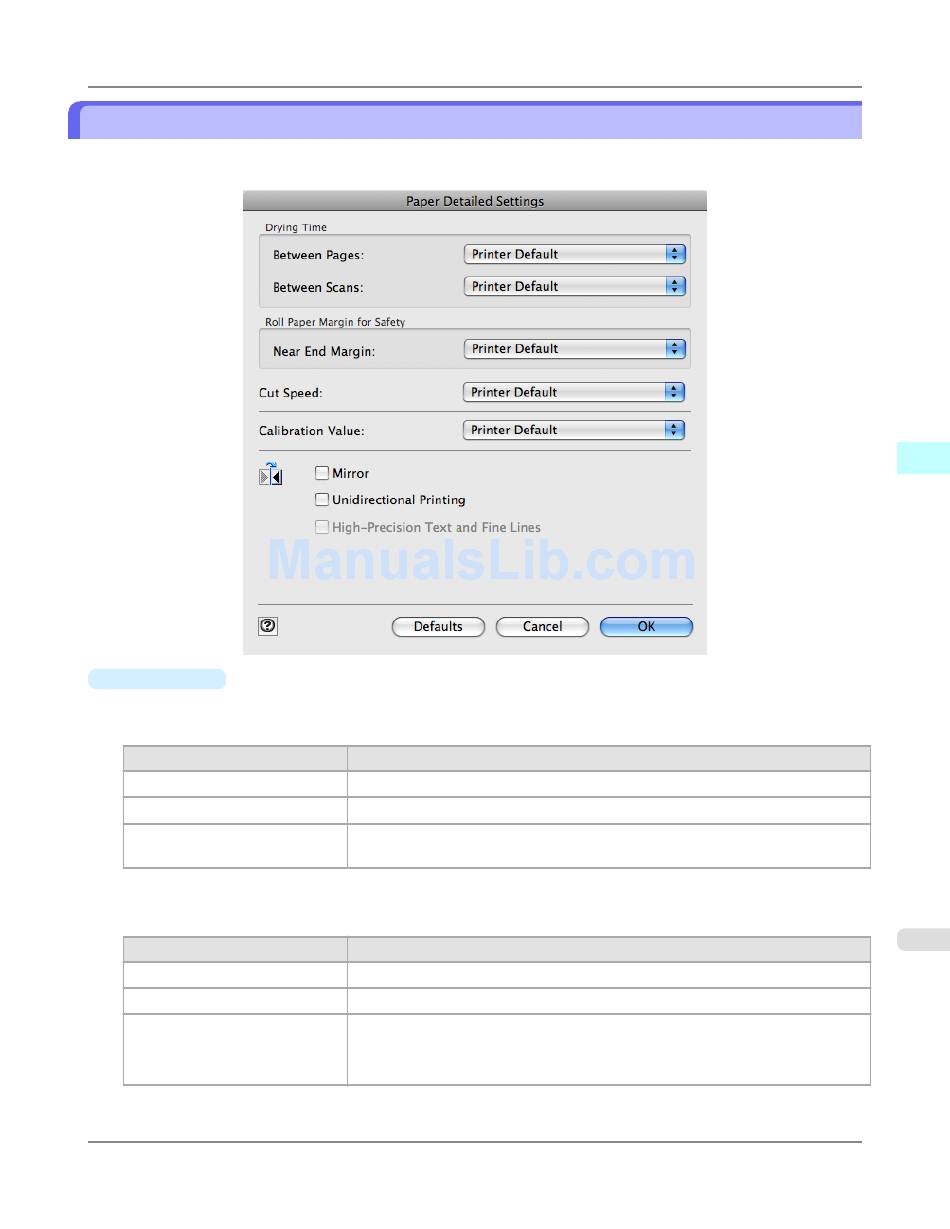Screen dimensions: 950x1229
Task: Click the Cancel button
Action: 543,627
